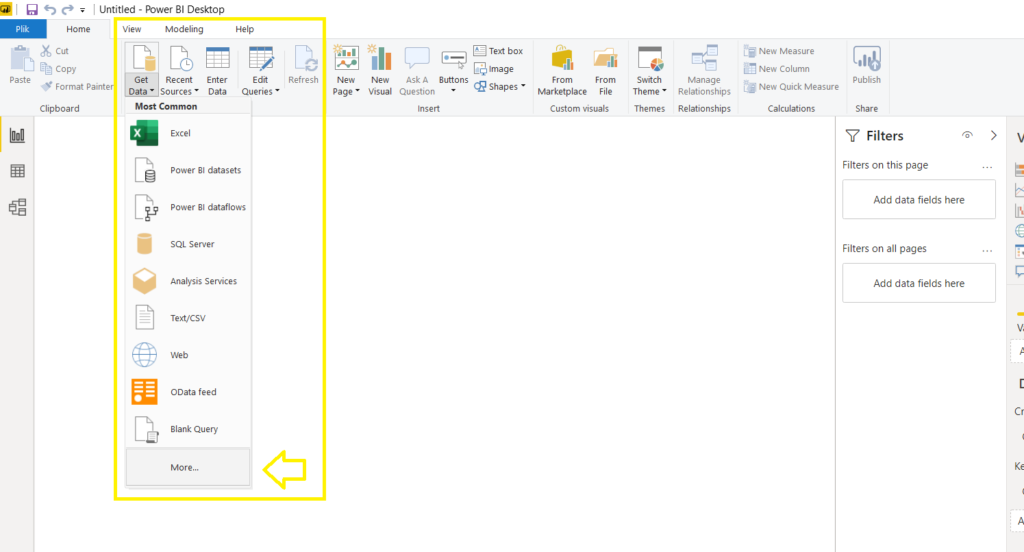Image resolution: width=1024 pixels, height=552 pixels.
Task: Choose Text/CSV data source
Action: [x=188, y=318]
